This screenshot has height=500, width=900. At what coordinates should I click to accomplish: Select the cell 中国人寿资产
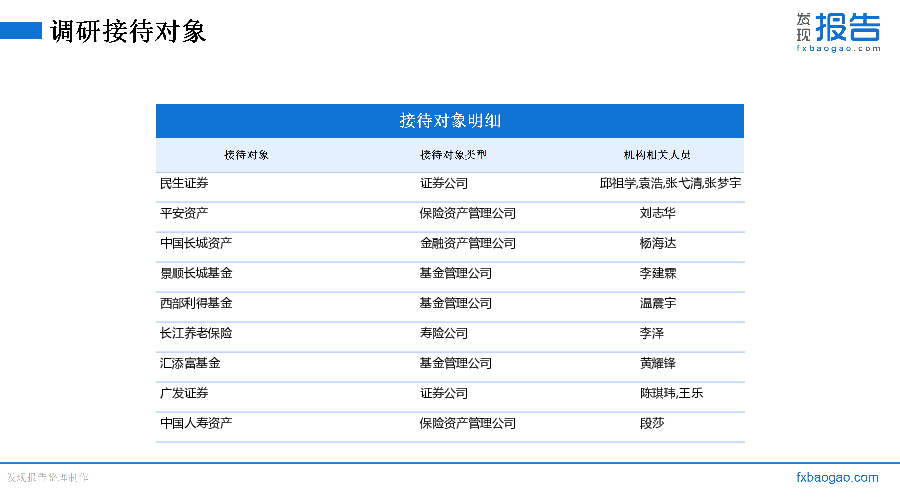tap(196, 423)
